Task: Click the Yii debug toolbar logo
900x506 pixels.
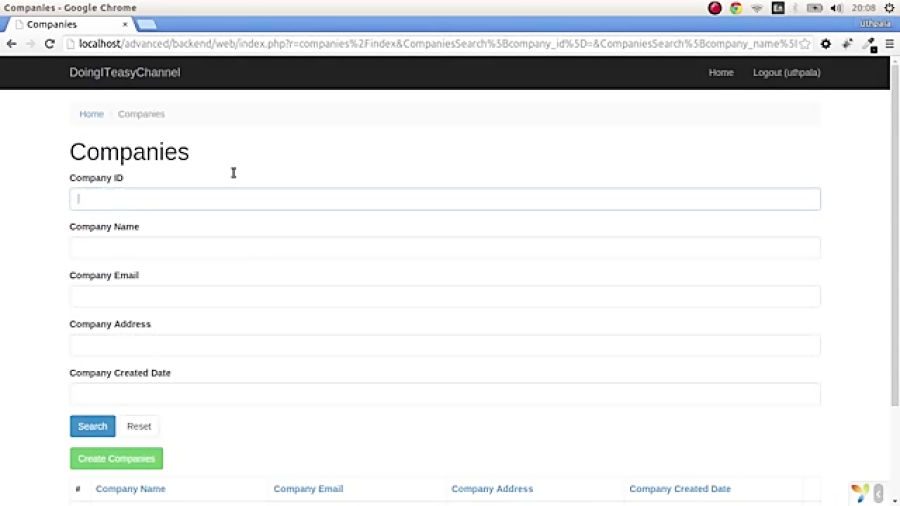Action: point(859,492)
